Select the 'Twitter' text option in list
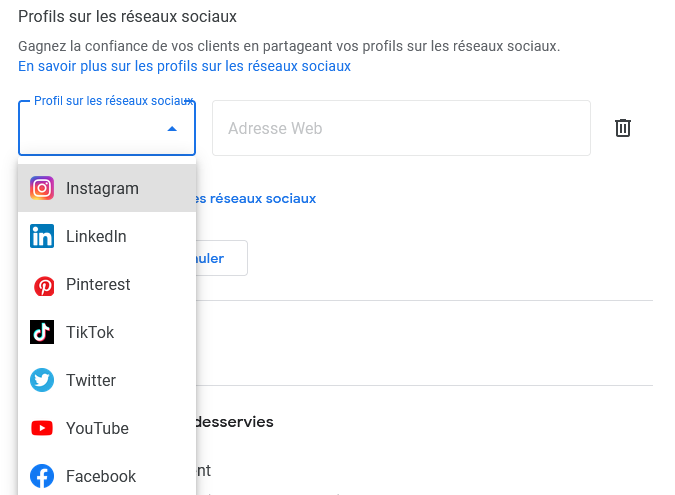The height and width of the screenshot is (495, 675). point(91,380)
